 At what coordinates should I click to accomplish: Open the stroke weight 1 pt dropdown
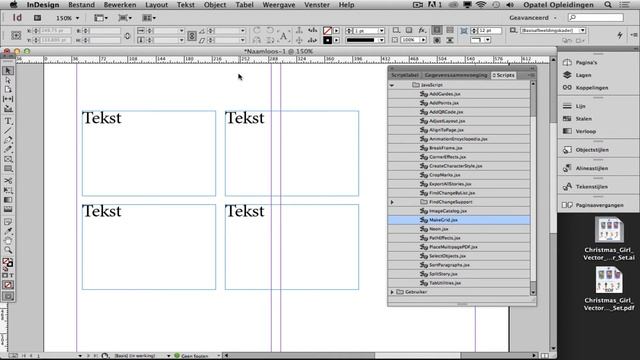pos(382,31)
